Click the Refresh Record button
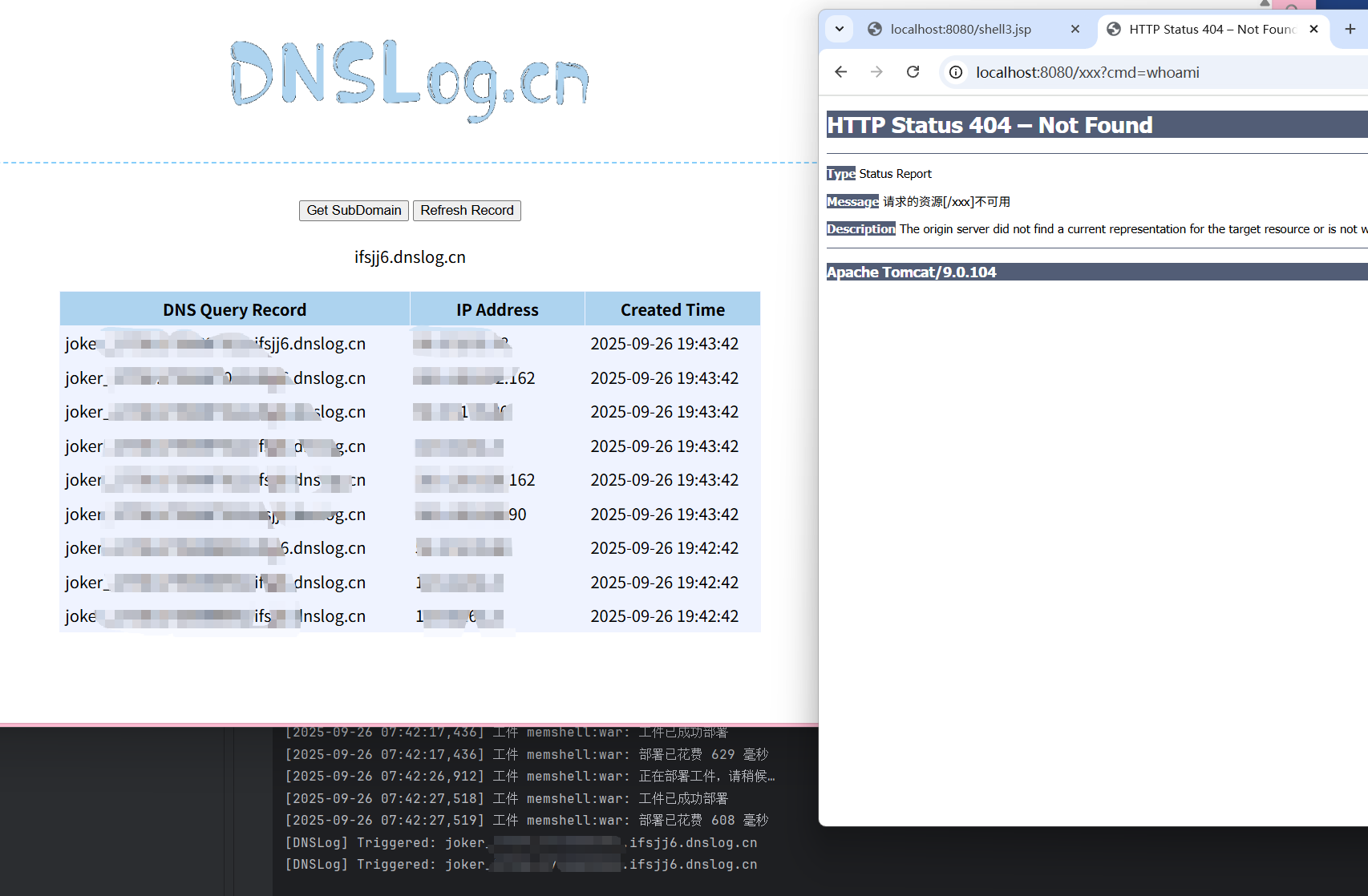The width and height of the screenshot is (1368, 896). [467, 211]
